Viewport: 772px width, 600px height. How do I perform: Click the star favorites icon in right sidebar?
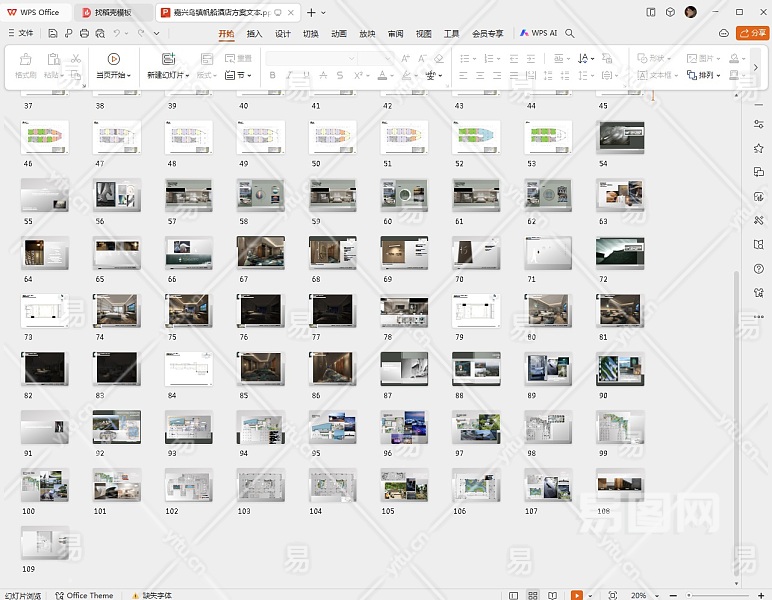(760, 148)
